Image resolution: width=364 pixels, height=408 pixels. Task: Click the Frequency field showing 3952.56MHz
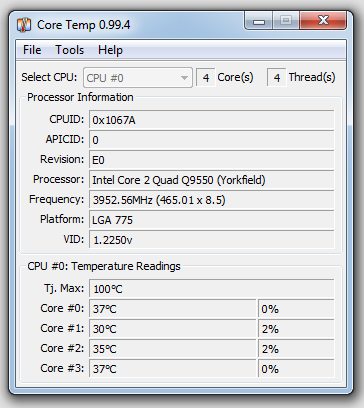coord(211,200)
